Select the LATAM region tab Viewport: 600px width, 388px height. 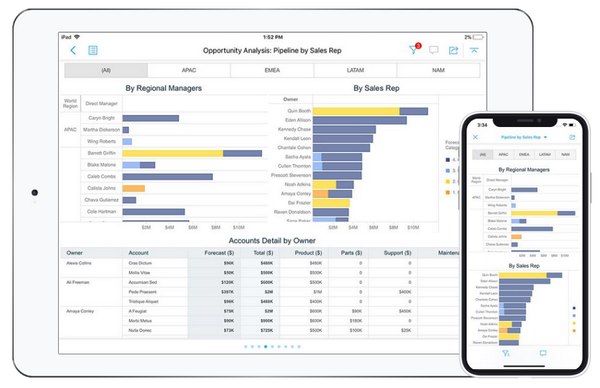tap(355, 70)
